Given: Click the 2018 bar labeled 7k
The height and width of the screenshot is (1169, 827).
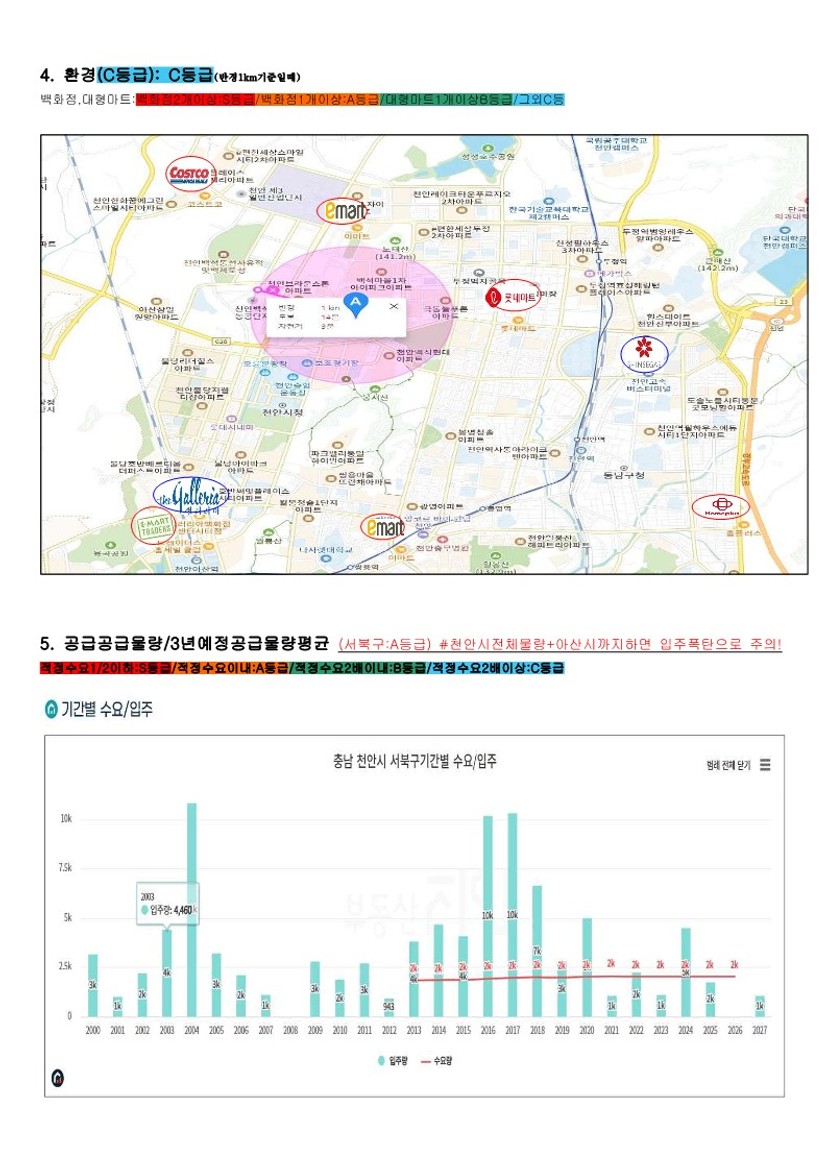Looking at the screenshot, I should tap(537, 951).
